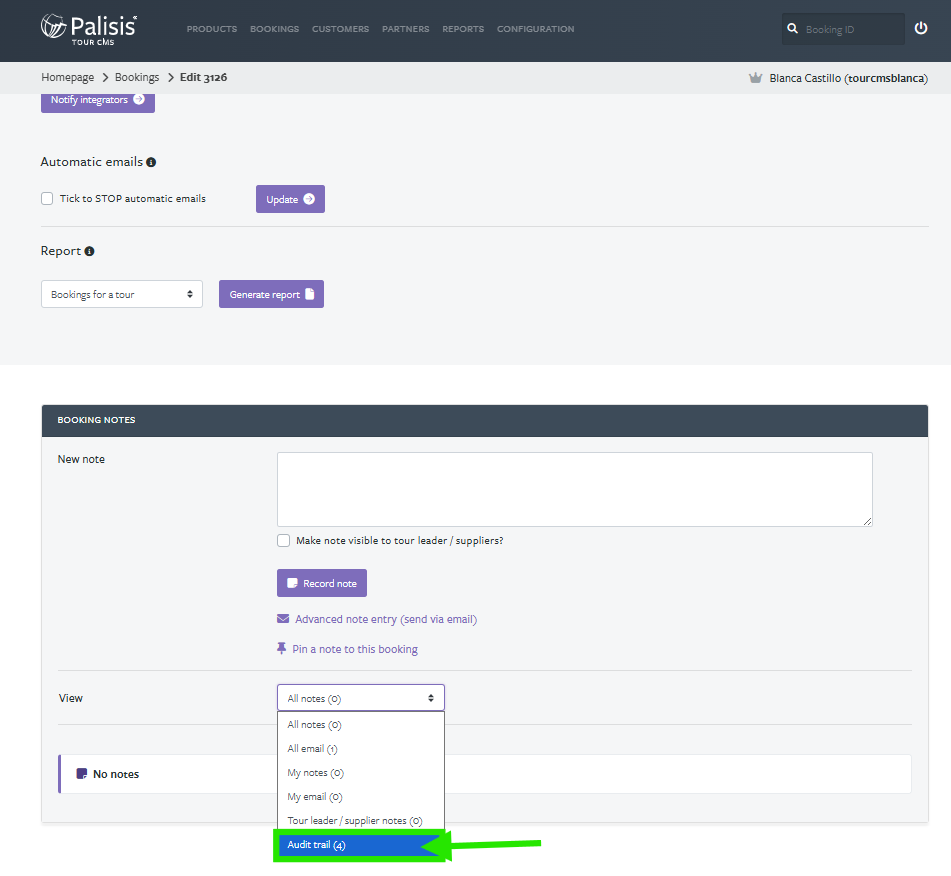Image resolution: width=951 pixels, height=876 pixels.
Task: Enable Make note visible to tour leader
Action: pyautogui.click(x=283, y=541)
